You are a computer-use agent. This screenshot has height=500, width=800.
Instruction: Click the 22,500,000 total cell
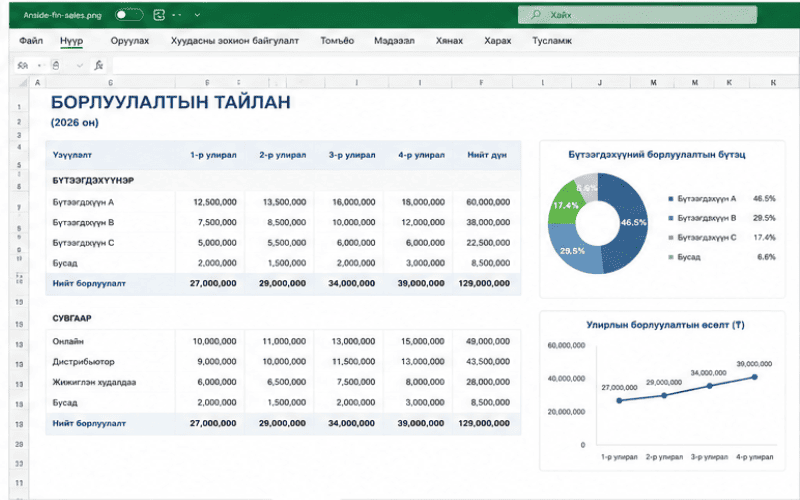coord(488,243)
